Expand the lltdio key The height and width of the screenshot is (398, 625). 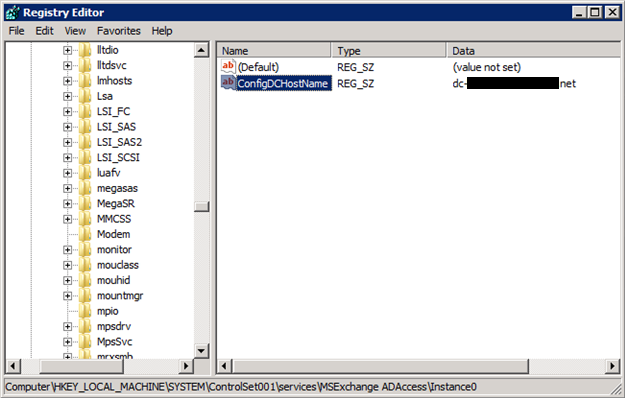(x=67, y=50)
